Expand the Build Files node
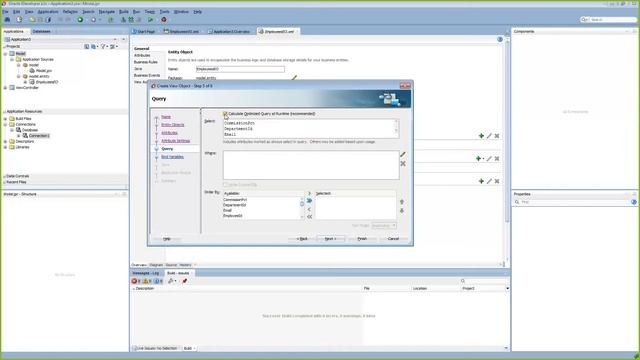Viewport: 640px width, 360px height. click(5, 119)
